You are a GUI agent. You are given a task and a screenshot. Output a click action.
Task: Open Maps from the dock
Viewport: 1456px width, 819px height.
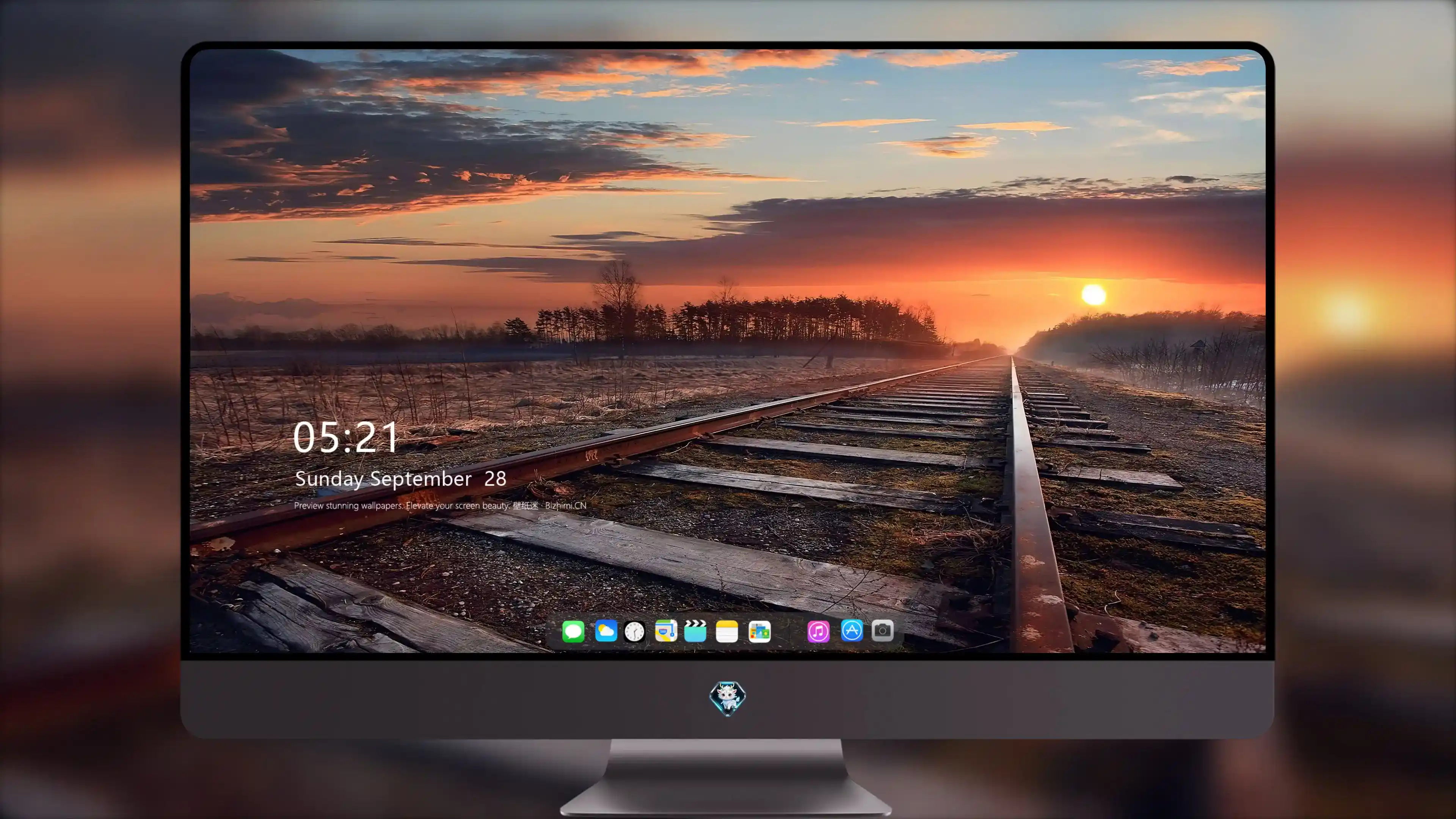[666, 630]
